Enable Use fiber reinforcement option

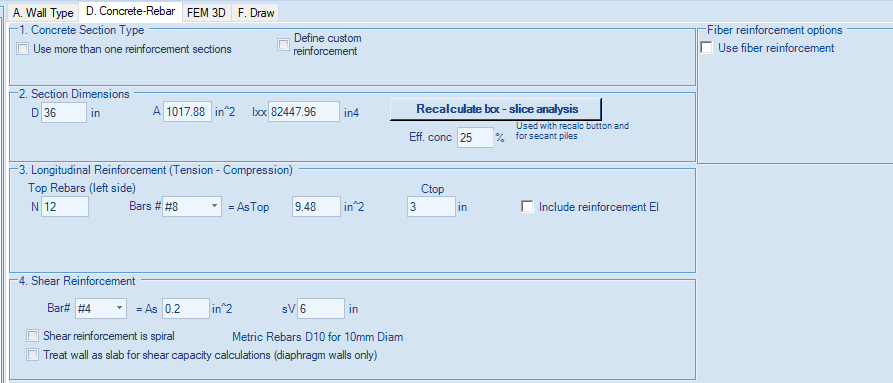pos(706,48)
